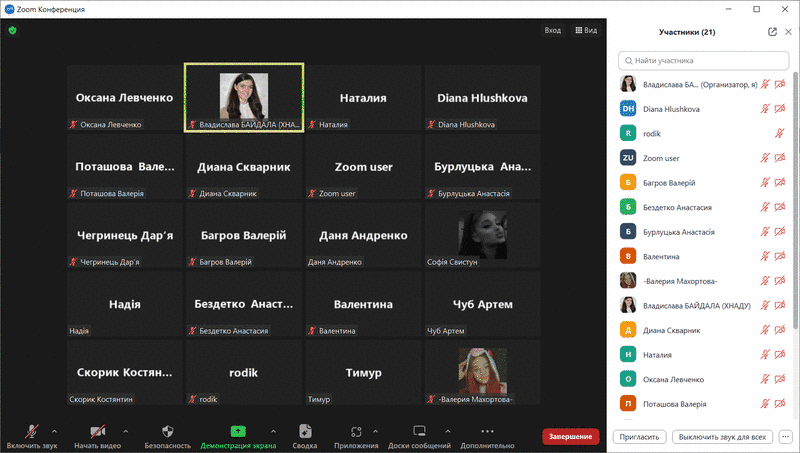The image size is (800, 453).
Task: Expand video options arrow beside Начать видео
Action: click(x=122, y=430)
